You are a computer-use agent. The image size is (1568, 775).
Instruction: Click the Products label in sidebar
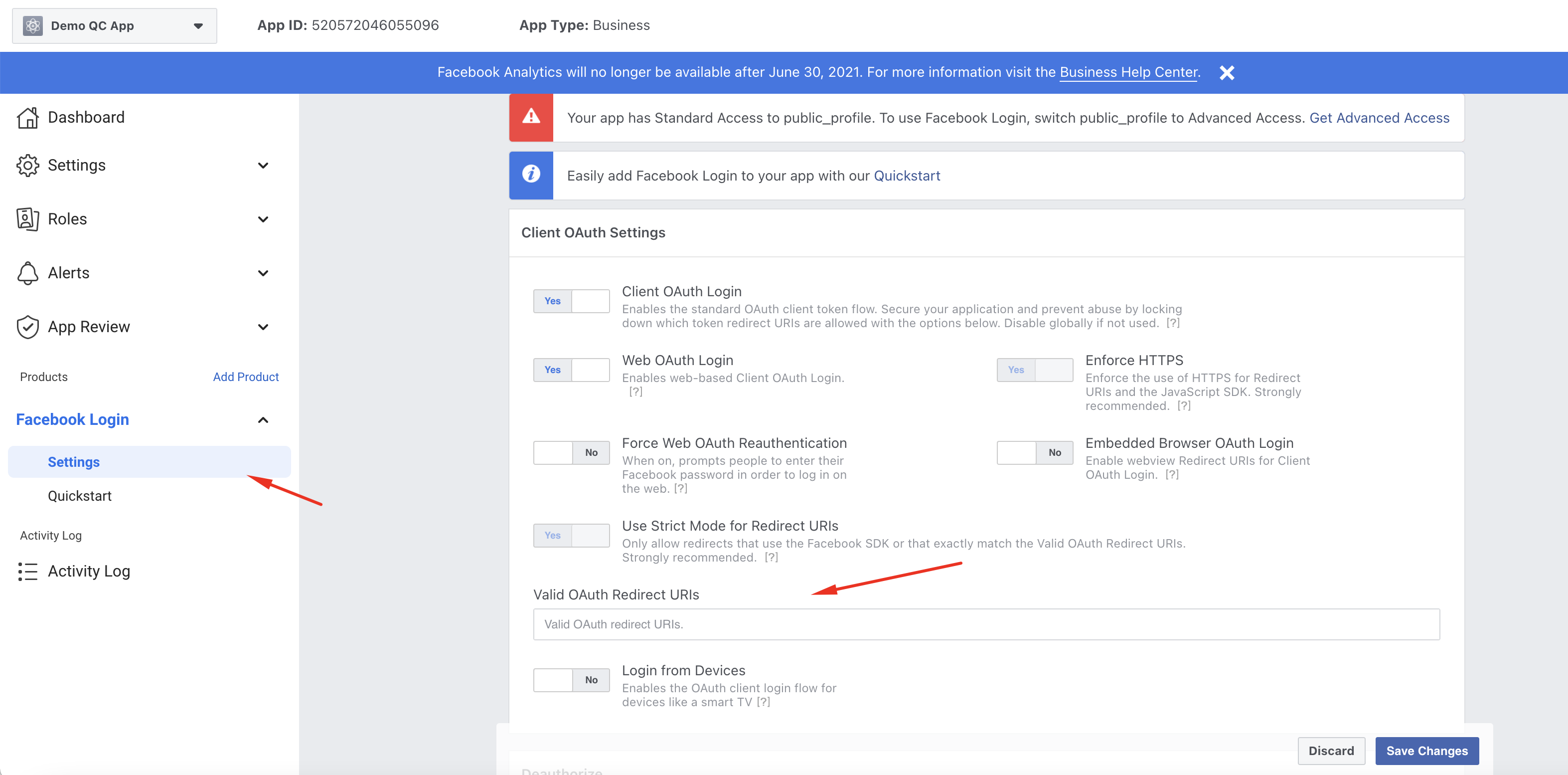click(x=44, y=377)
